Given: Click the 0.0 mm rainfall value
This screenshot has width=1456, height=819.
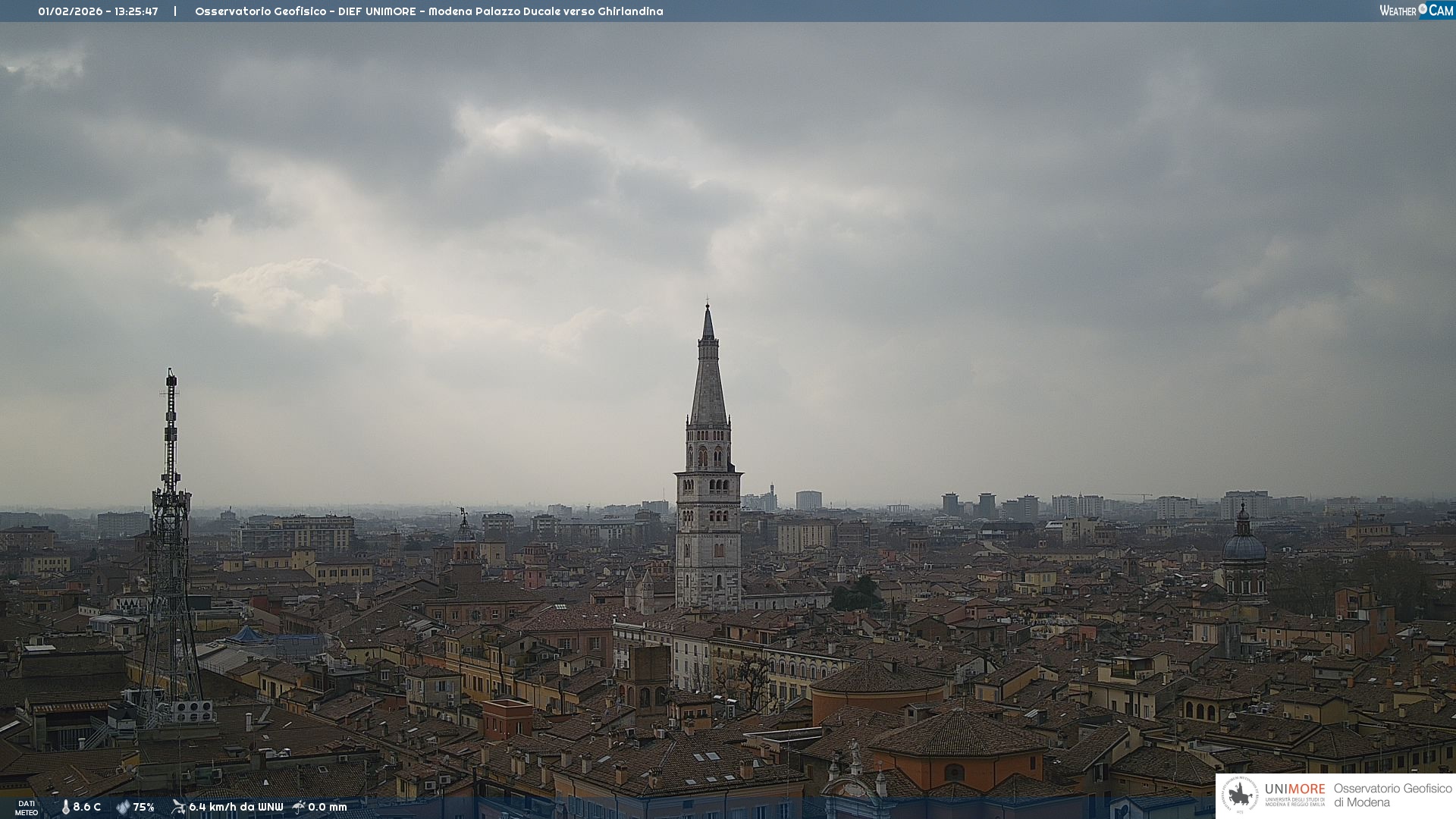Looking at the screenshot, I should pos(328,807).
